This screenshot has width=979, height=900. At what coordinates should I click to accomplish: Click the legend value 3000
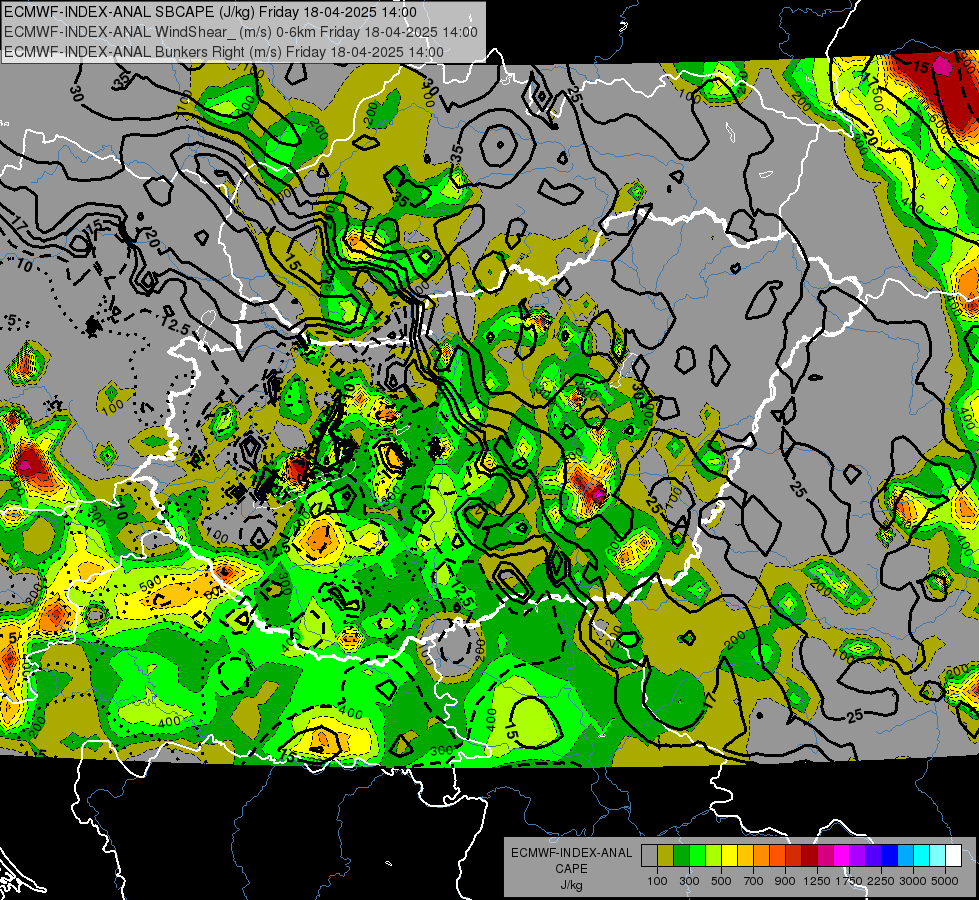913,881
